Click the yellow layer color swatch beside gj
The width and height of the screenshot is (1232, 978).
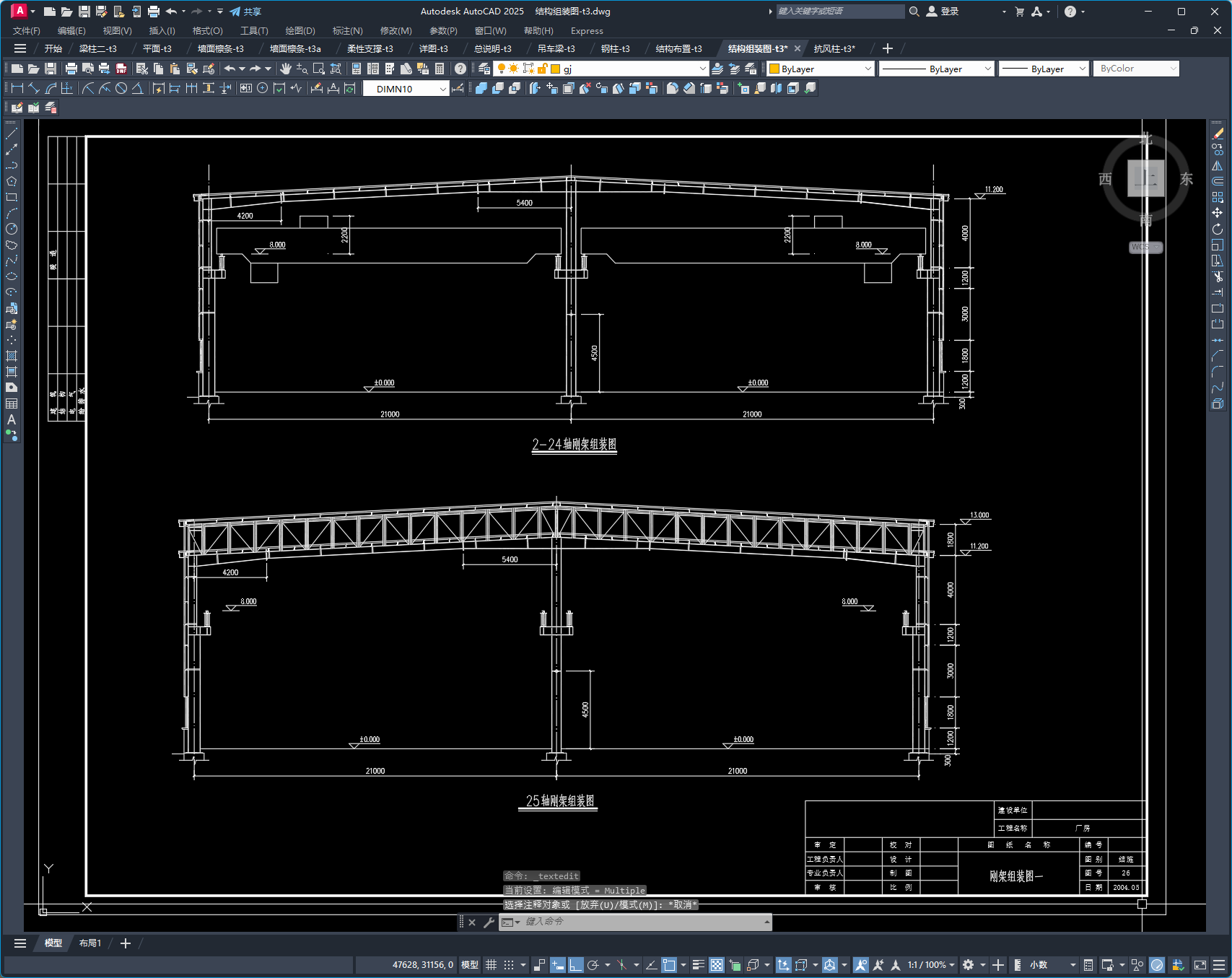[x=556, y=69]
